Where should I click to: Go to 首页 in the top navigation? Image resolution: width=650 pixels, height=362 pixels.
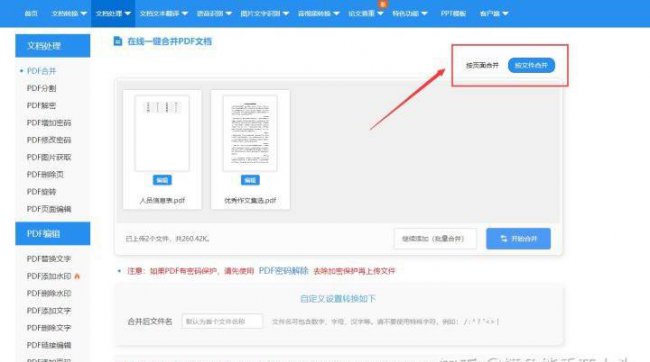[31, 13]
